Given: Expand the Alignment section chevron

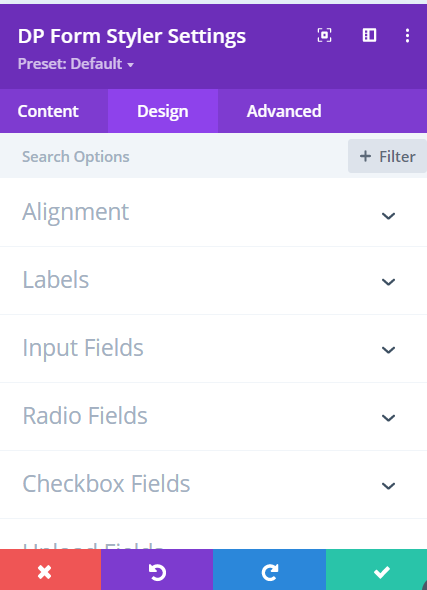Looking at the screenshot, I should pos(388,216).
